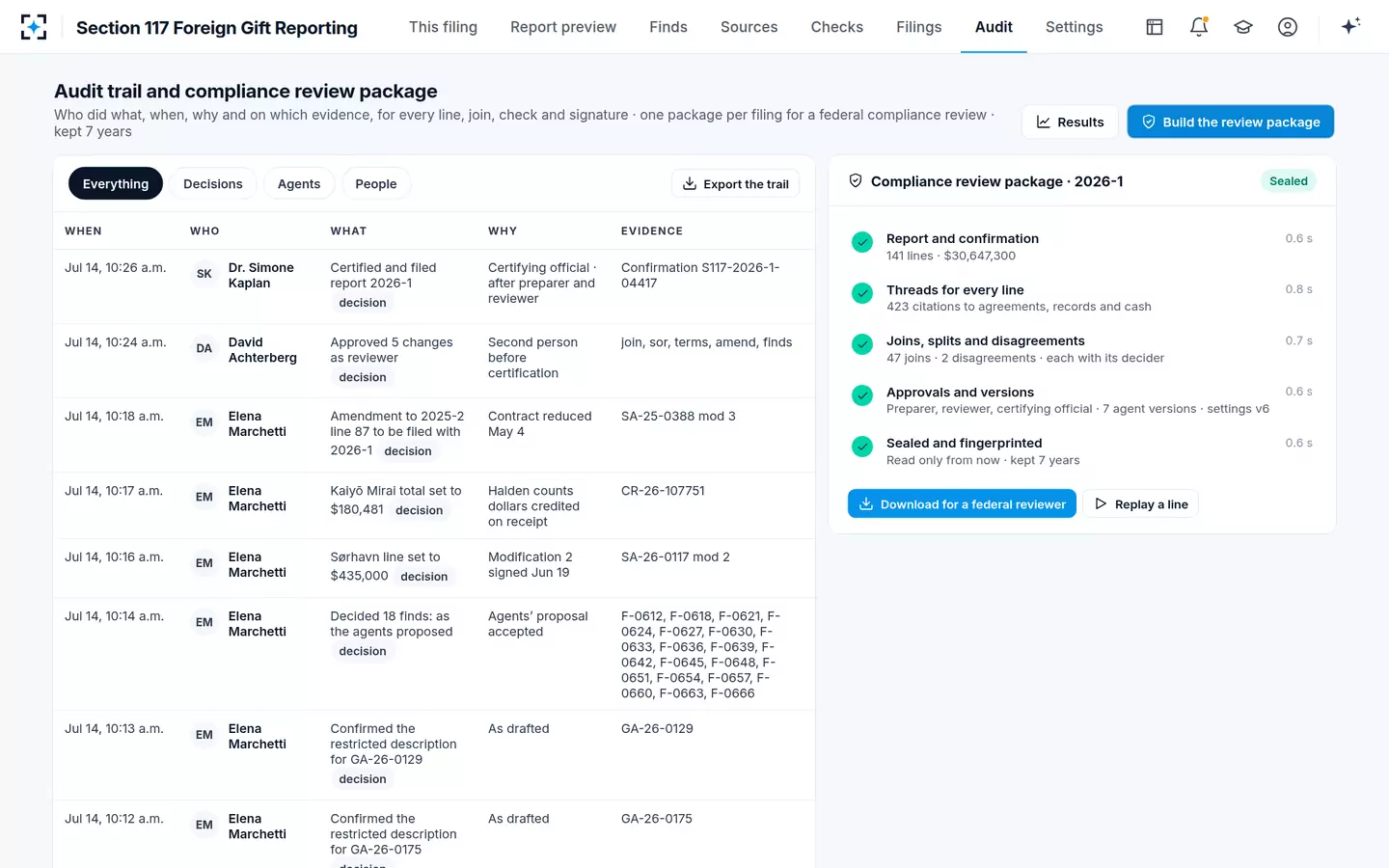
Task: Open the user account icon
Action: click(1288, 27)
